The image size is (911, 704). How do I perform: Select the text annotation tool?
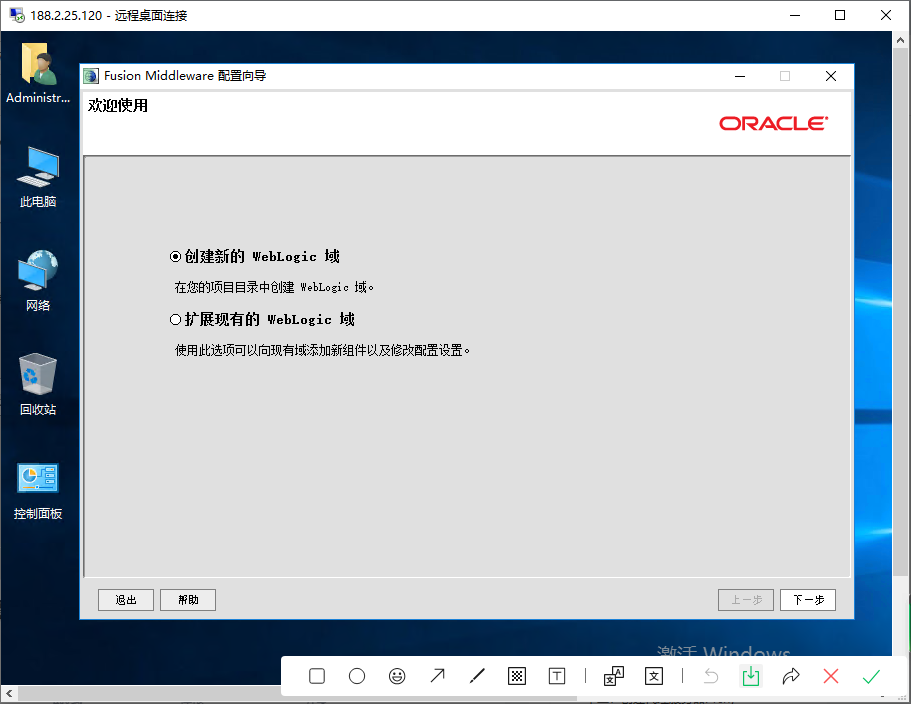[x=557, y=676]
